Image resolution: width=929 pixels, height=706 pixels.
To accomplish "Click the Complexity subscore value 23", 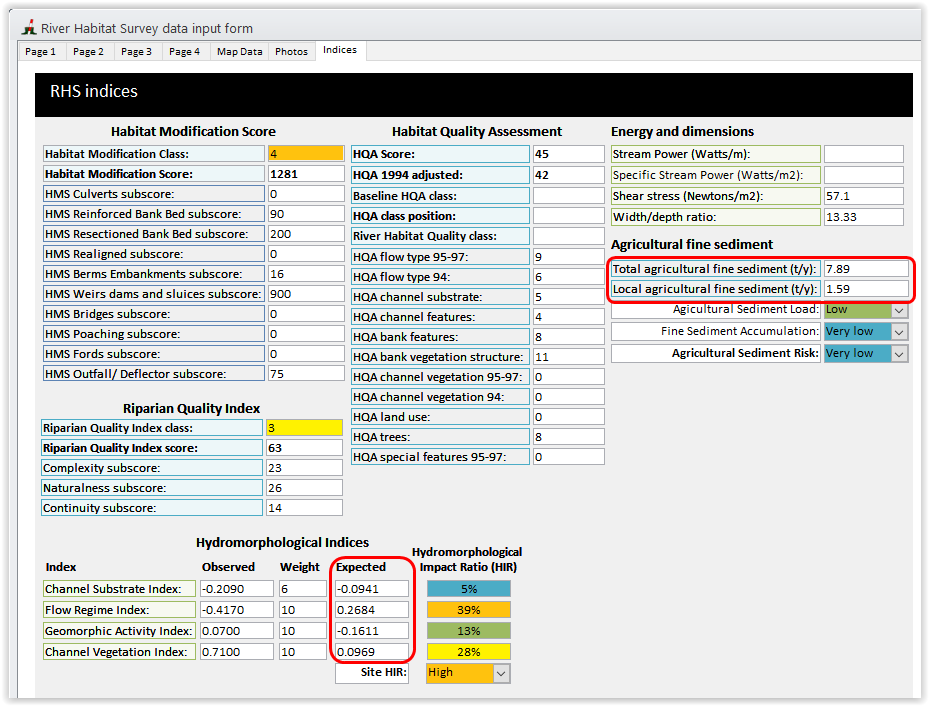I will coord(305,468).
